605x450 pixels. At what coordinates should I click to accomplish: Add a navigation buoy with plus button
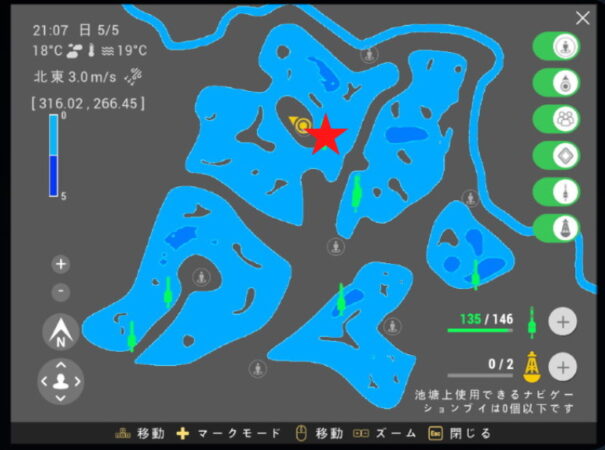point(563,366)
